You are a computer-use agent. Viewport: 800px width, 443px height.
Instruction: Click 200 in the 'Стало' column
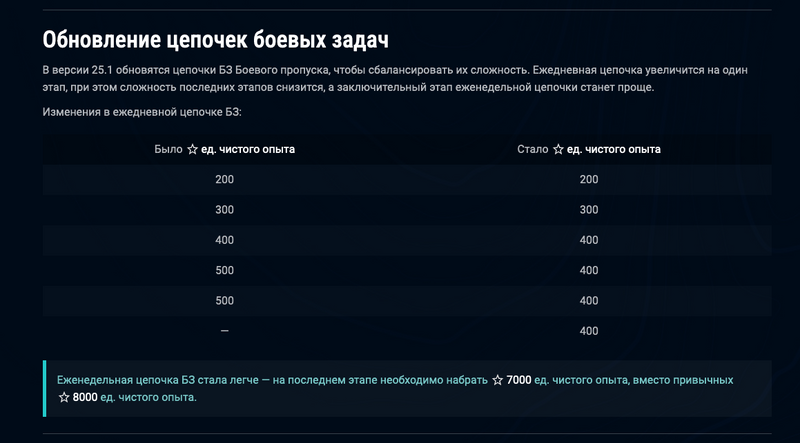[x=589, y=180]
